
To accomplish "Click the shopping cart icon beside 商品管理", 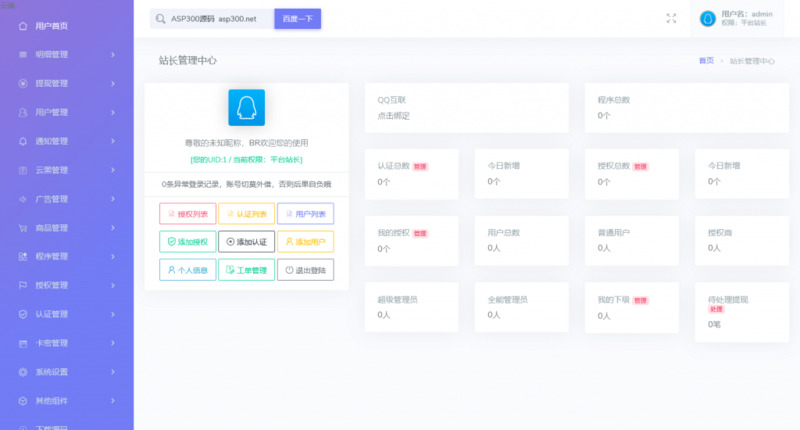I will pyautogui.click(x=23, y=228).
